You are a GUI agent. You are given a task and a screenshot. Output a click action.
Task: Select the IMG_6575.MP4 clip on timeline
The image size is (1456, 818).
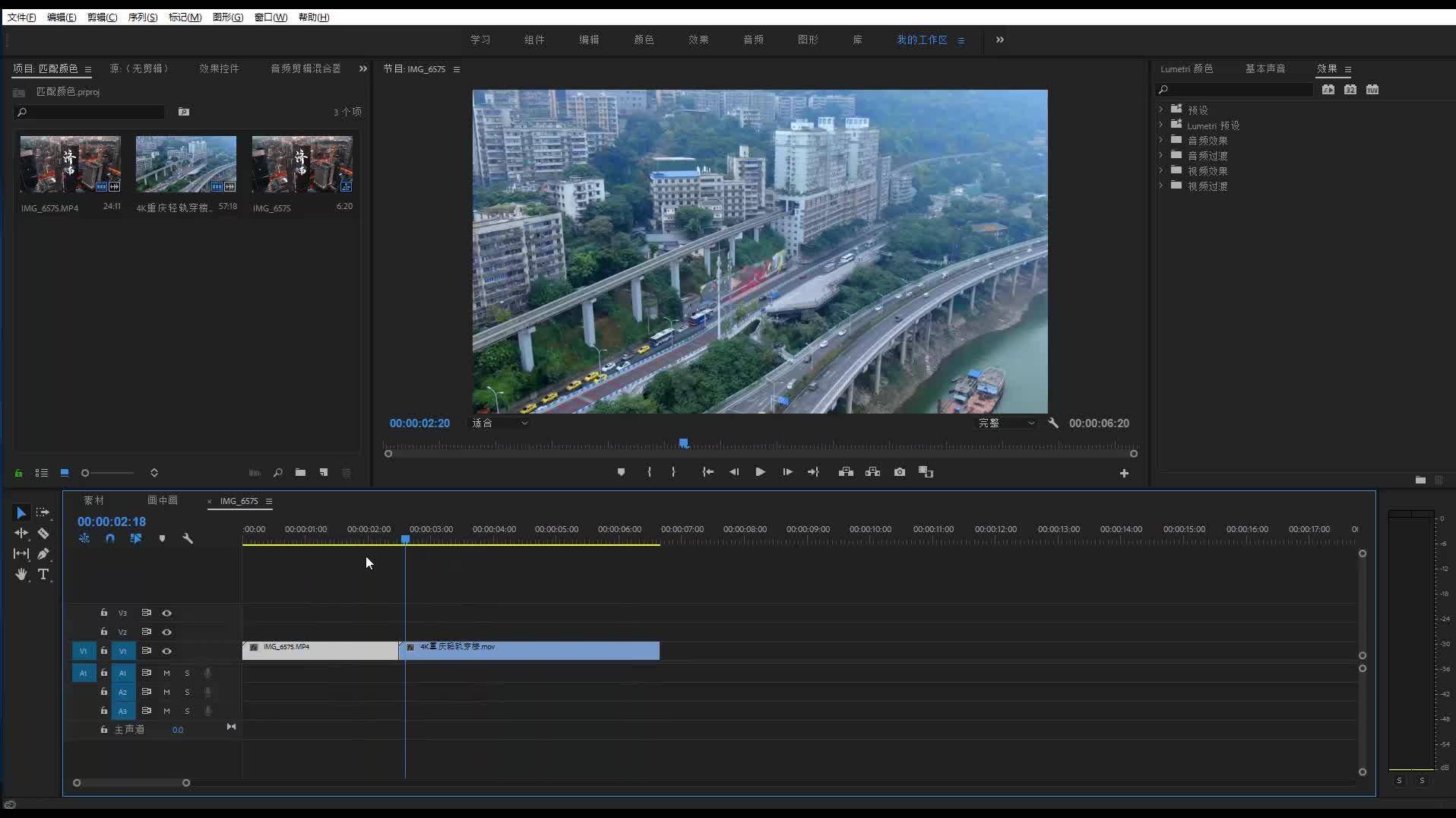[x=320, y=651]
